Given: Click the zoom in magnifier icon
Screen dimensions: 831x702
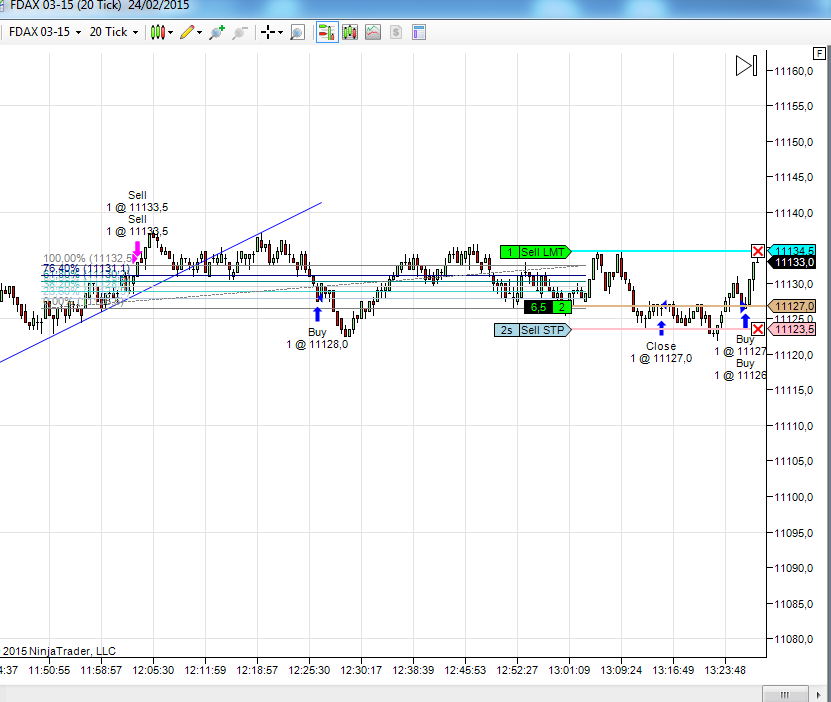Looking at the screenshot, I should point(217,32).
